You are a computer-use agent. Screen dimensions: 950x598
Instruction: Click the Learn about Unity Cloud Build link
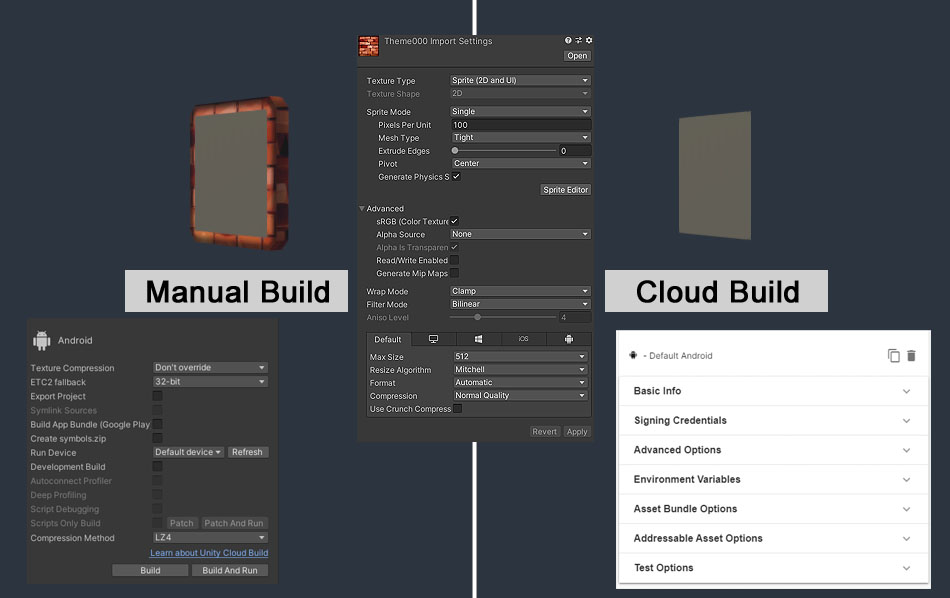click(x=210, y=552)
